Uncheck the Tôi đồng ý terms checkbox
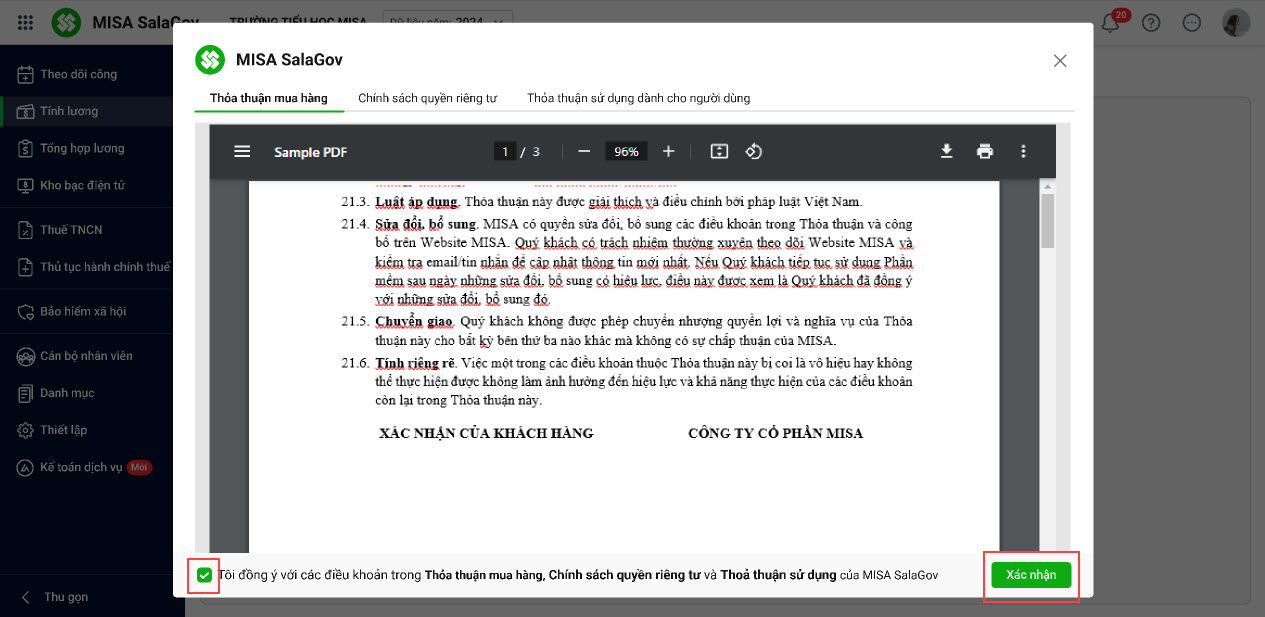 (204, 575)
